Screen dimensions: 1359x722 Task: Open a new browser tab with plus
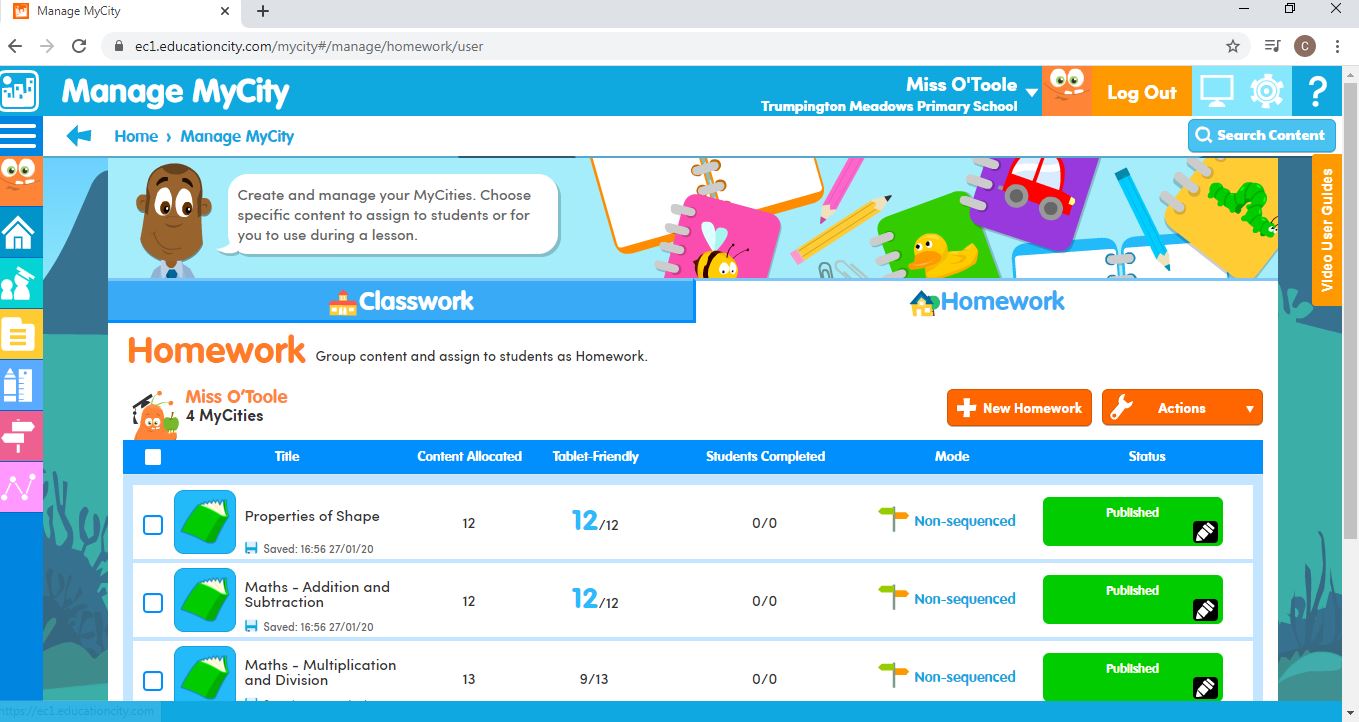tap(263, 12)
